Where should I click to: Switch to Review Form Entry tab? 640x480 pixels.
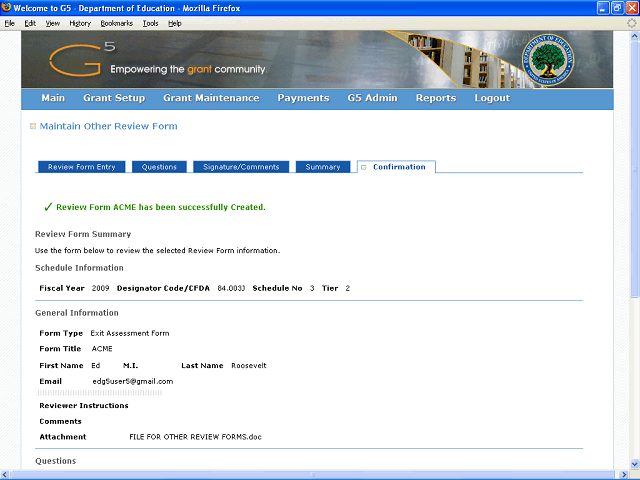pos(82,167)
